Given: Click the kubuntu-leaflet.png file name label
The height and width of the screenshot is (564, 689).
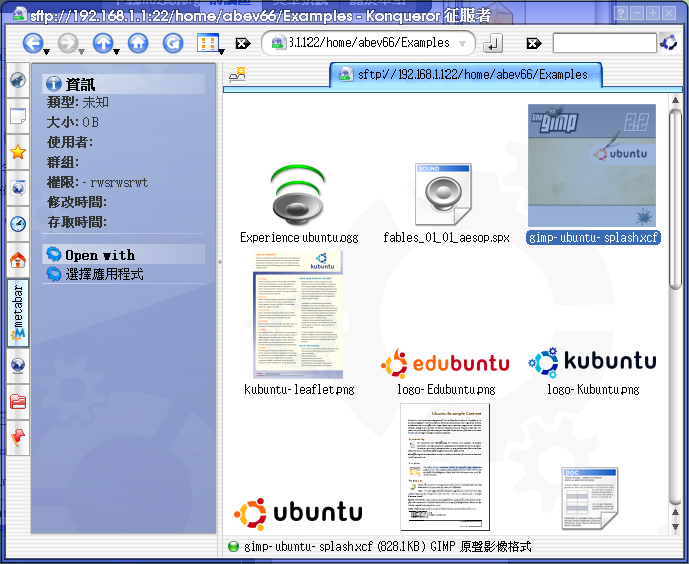Looking at the screenshot, I should tap(299, 389).
